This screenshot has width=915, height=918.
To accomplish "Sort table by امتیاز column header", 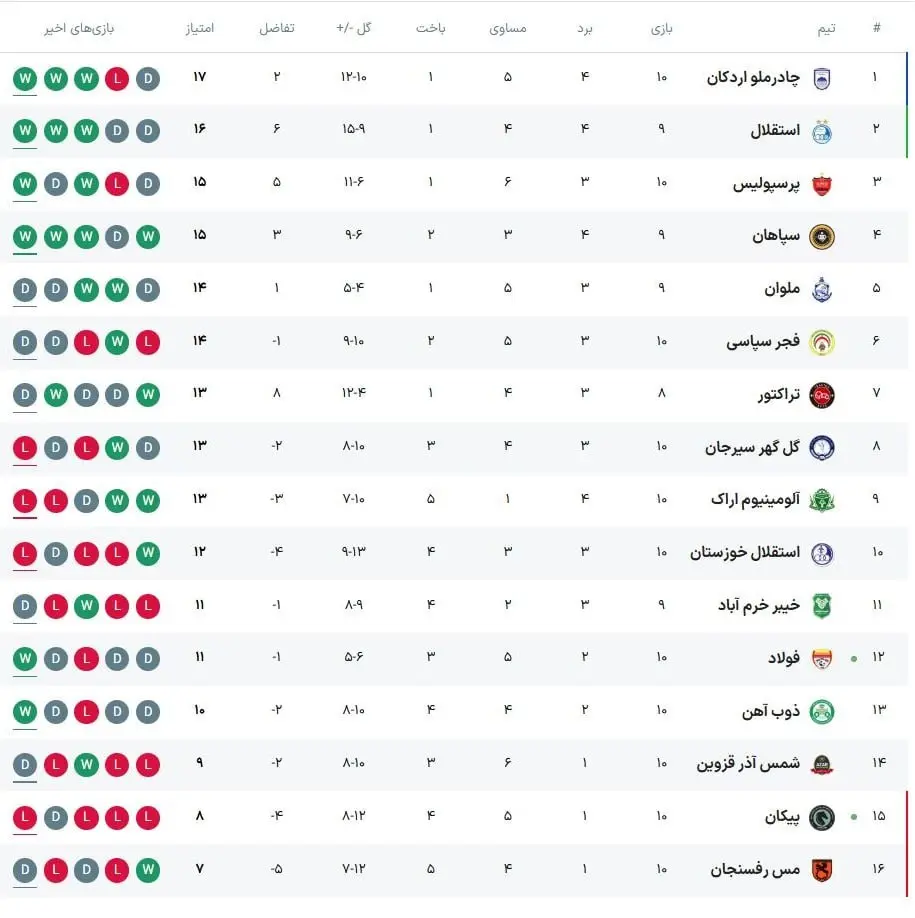I will click(x=200, y=28).
